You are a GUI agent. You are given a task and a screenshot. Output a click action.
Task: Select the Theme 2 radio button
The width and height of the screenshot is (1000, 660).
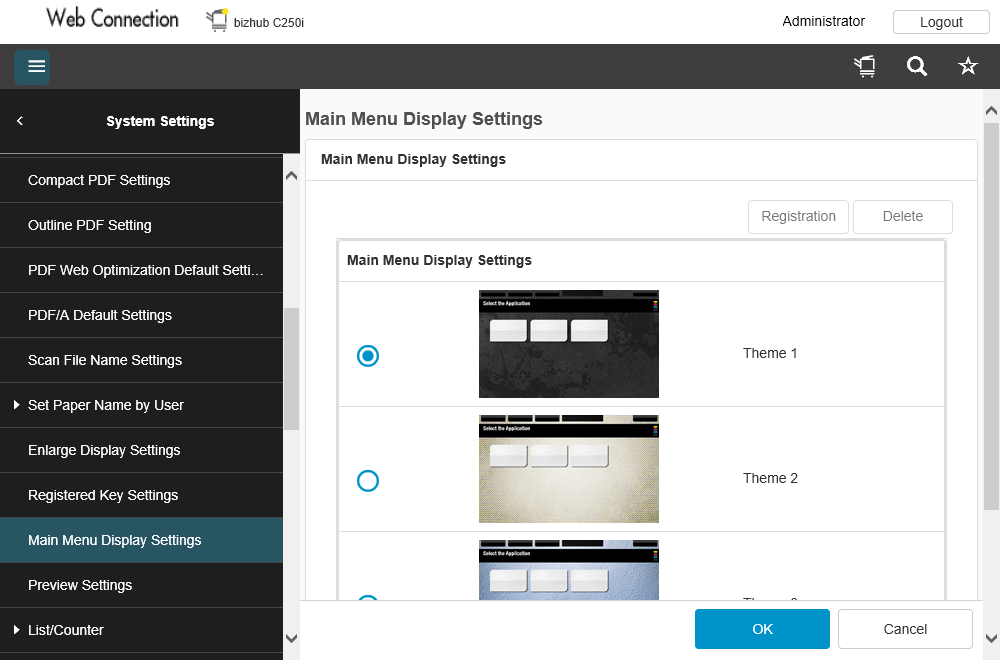click(x=368, y=480)
